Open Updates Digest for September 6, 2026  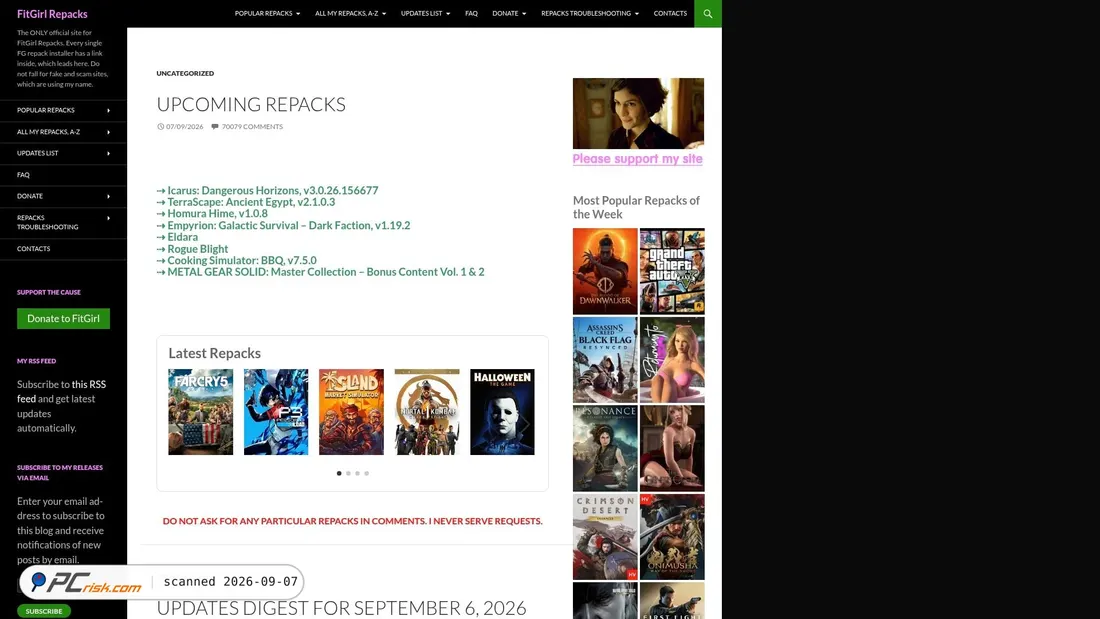point(341,608)
